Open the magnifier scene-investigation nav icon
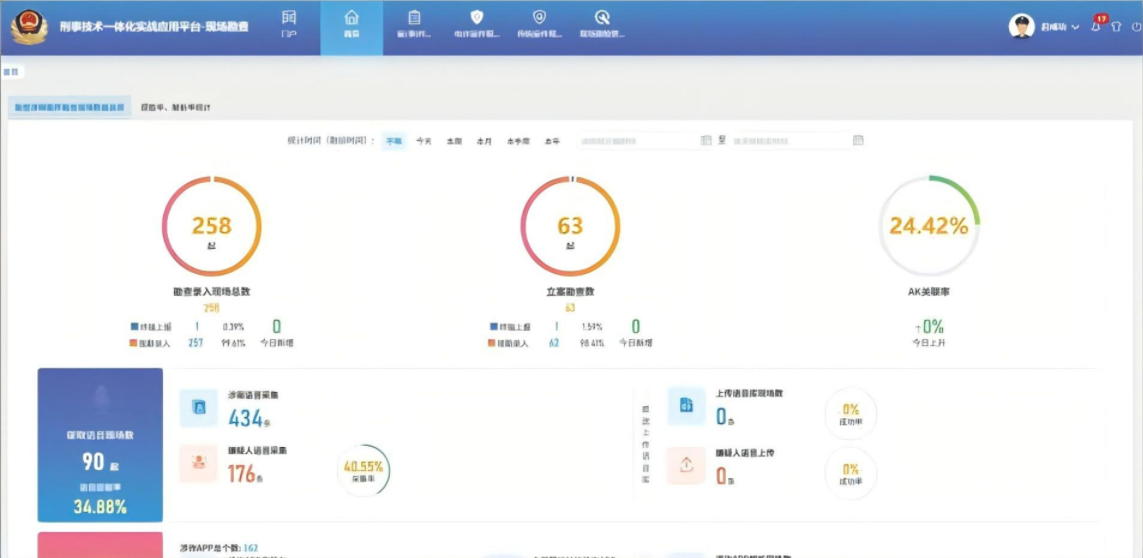 click(602, 23)
